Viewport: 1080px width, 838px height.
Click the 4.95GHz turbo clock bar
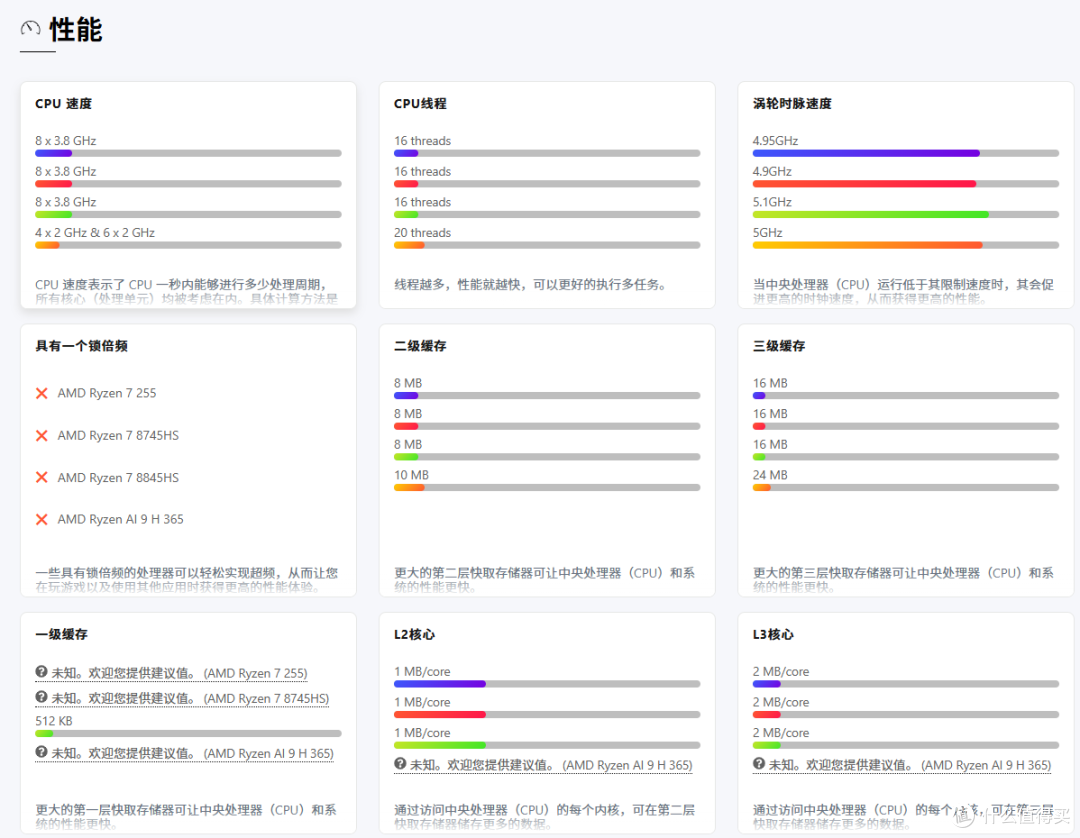click(906, 154)
